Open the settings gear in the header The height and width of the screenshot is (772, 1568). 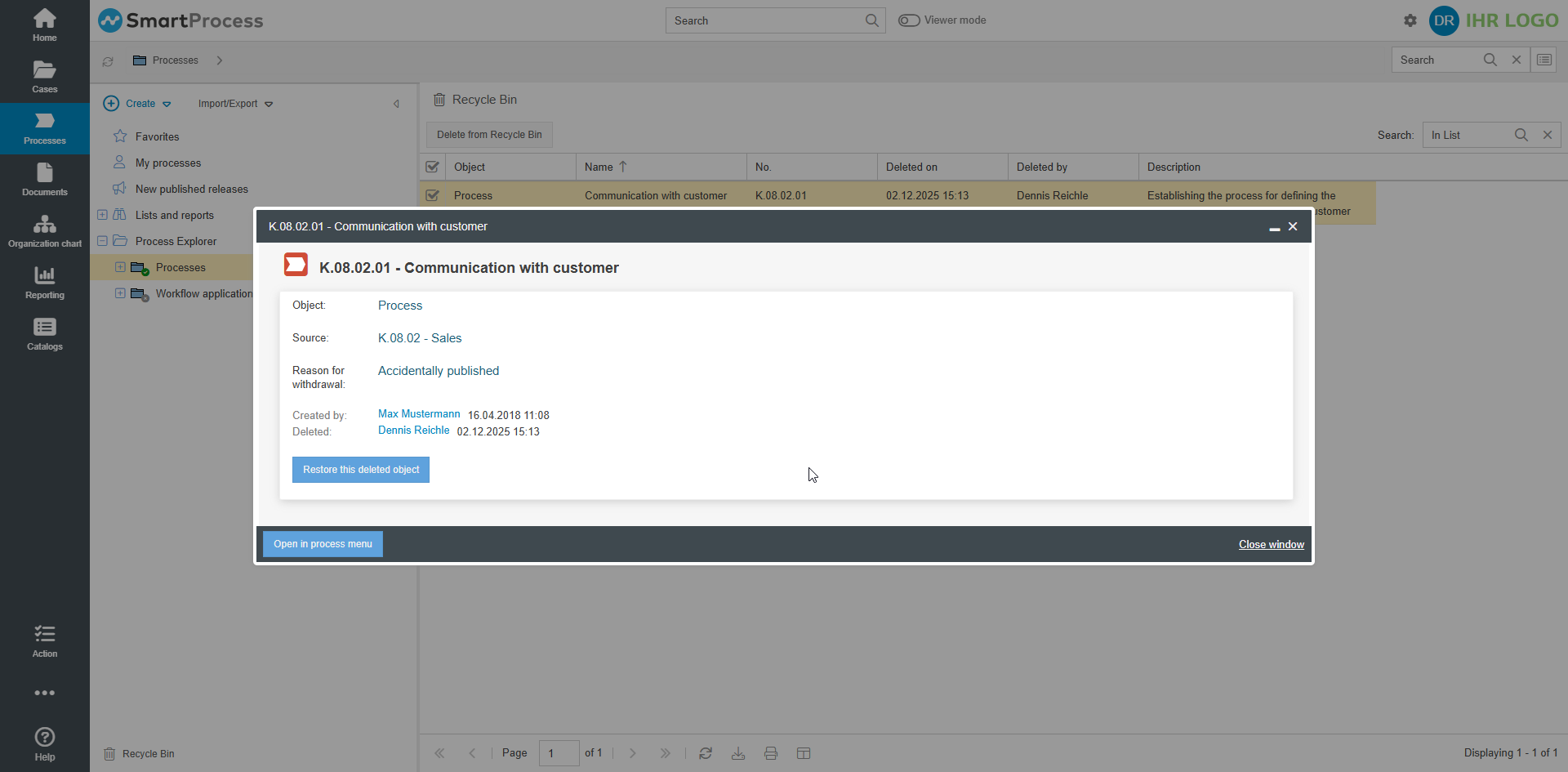[1410, 20]
